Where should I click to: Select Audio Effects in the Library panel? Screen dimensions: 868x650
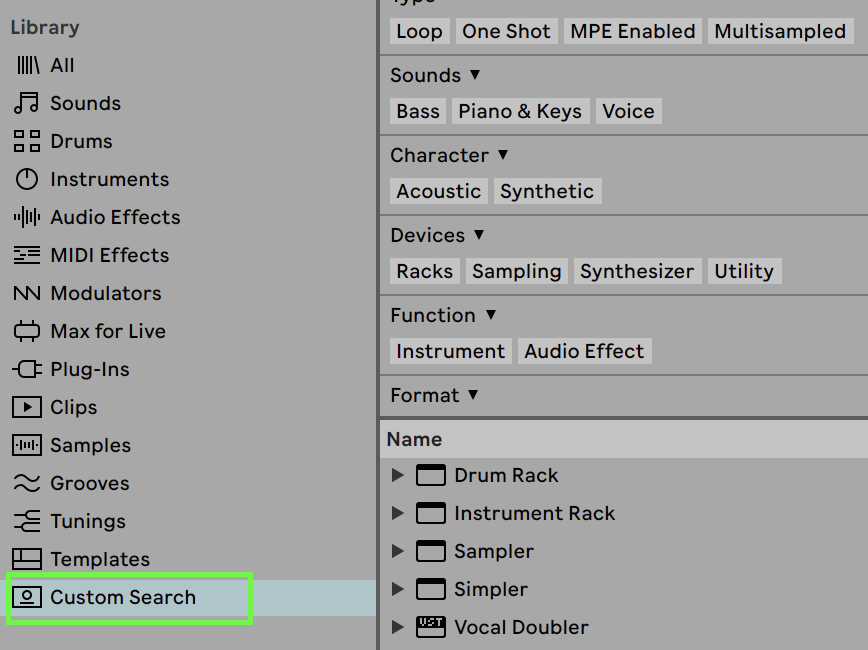tap(114, 217)
